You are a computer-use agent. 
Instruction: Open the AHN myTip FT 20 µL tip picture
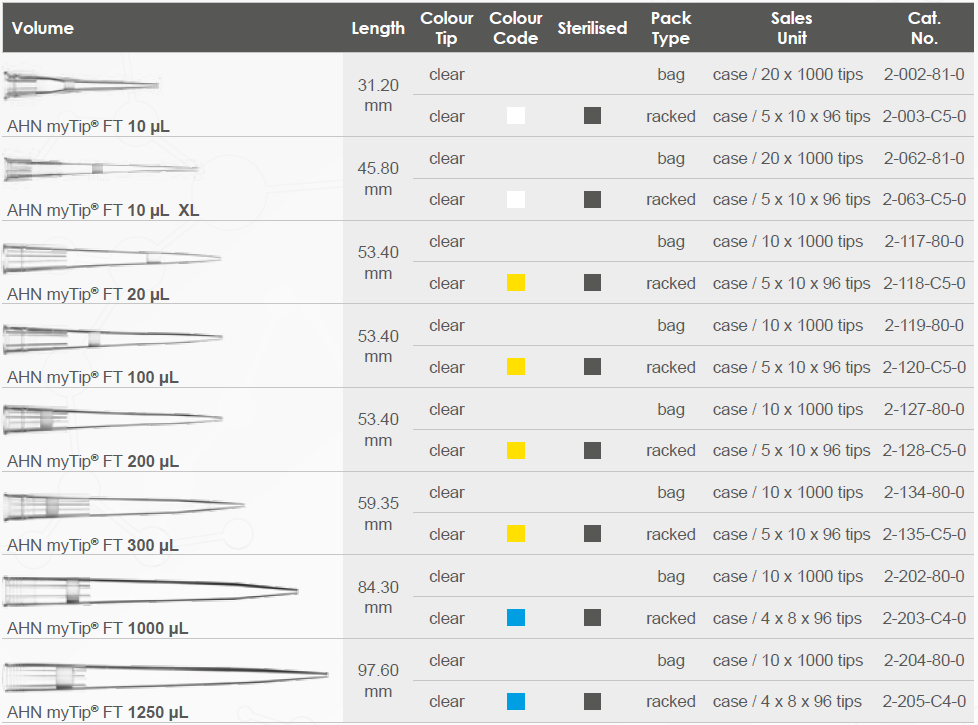coord(112,257)
